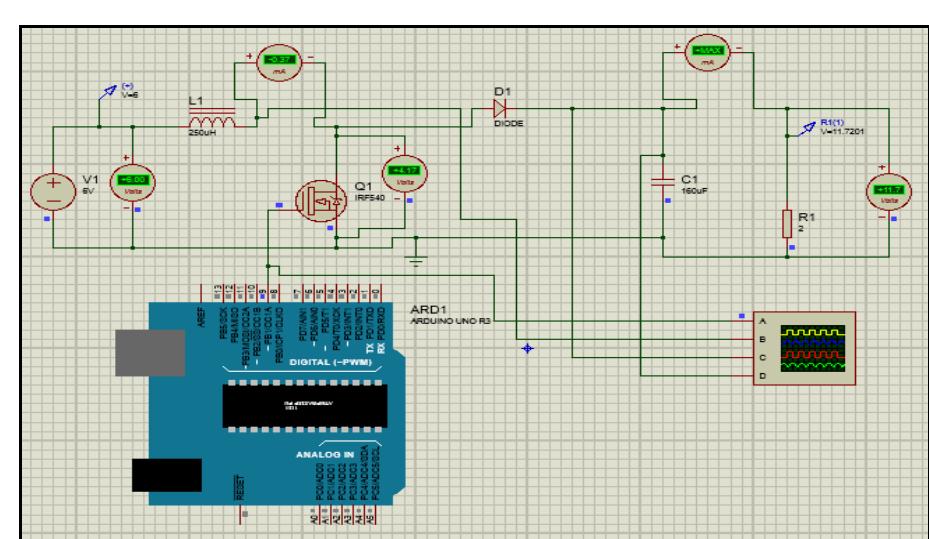This screenshot has width=929, height=539.
Task: Select the D1 diode symbol
Action: (499, 108)
